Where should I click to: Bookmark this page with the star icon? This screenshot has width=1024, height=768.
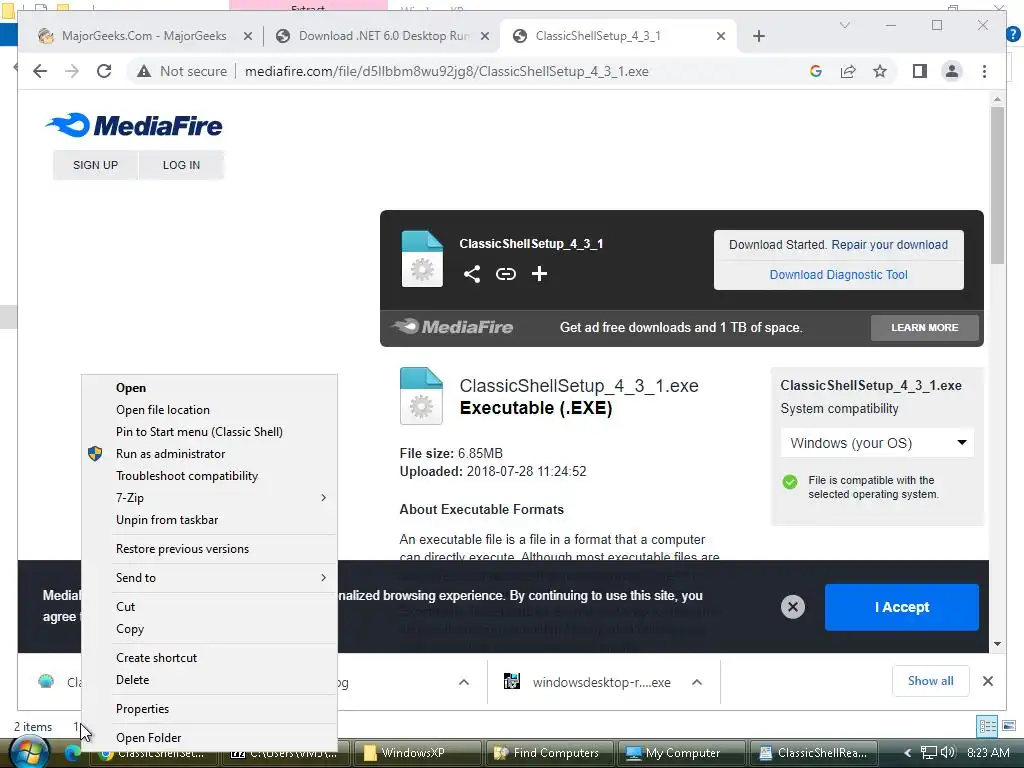880,71
